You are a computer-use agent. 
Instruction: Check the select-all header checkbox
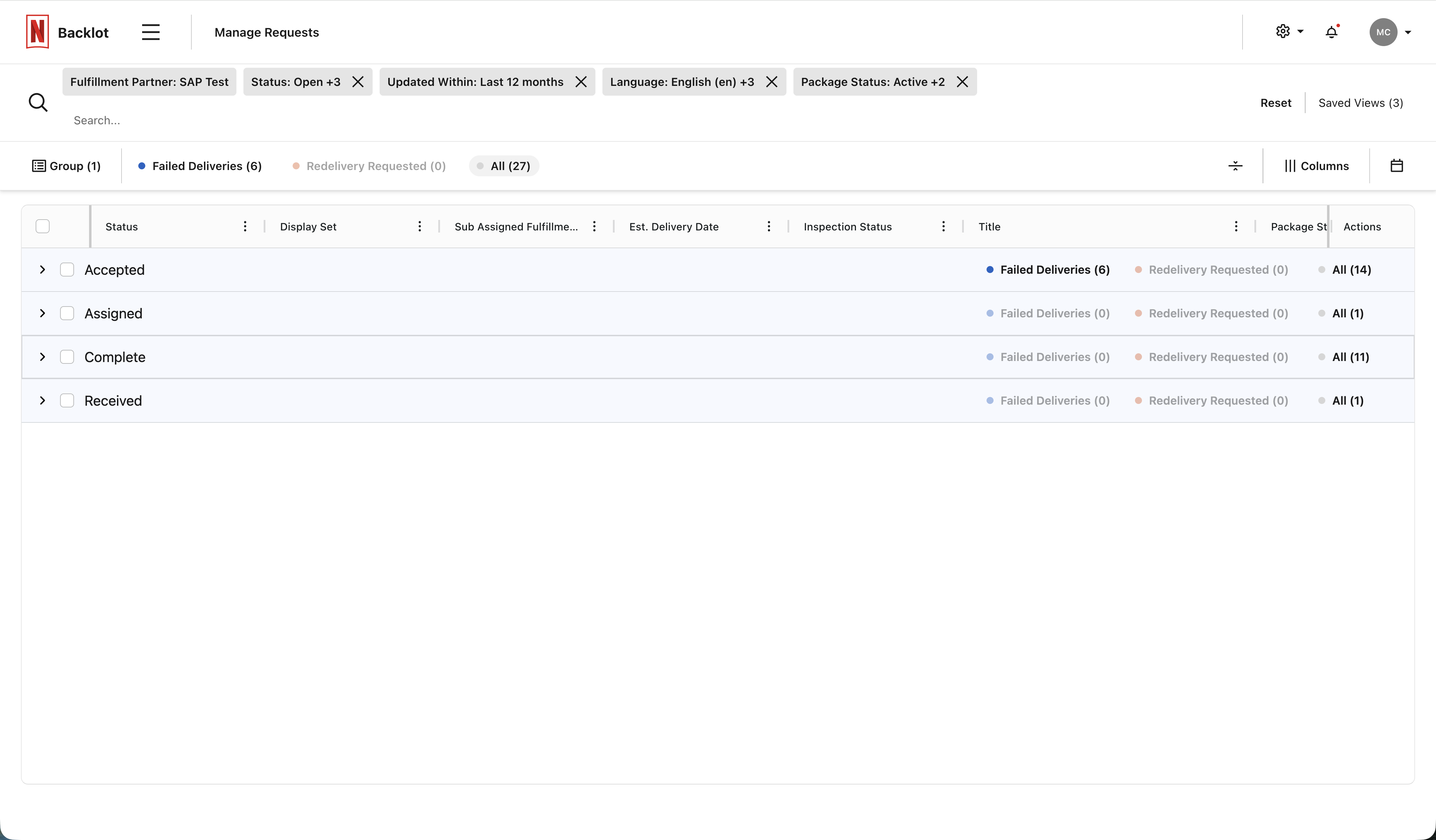tap(43, 226)
